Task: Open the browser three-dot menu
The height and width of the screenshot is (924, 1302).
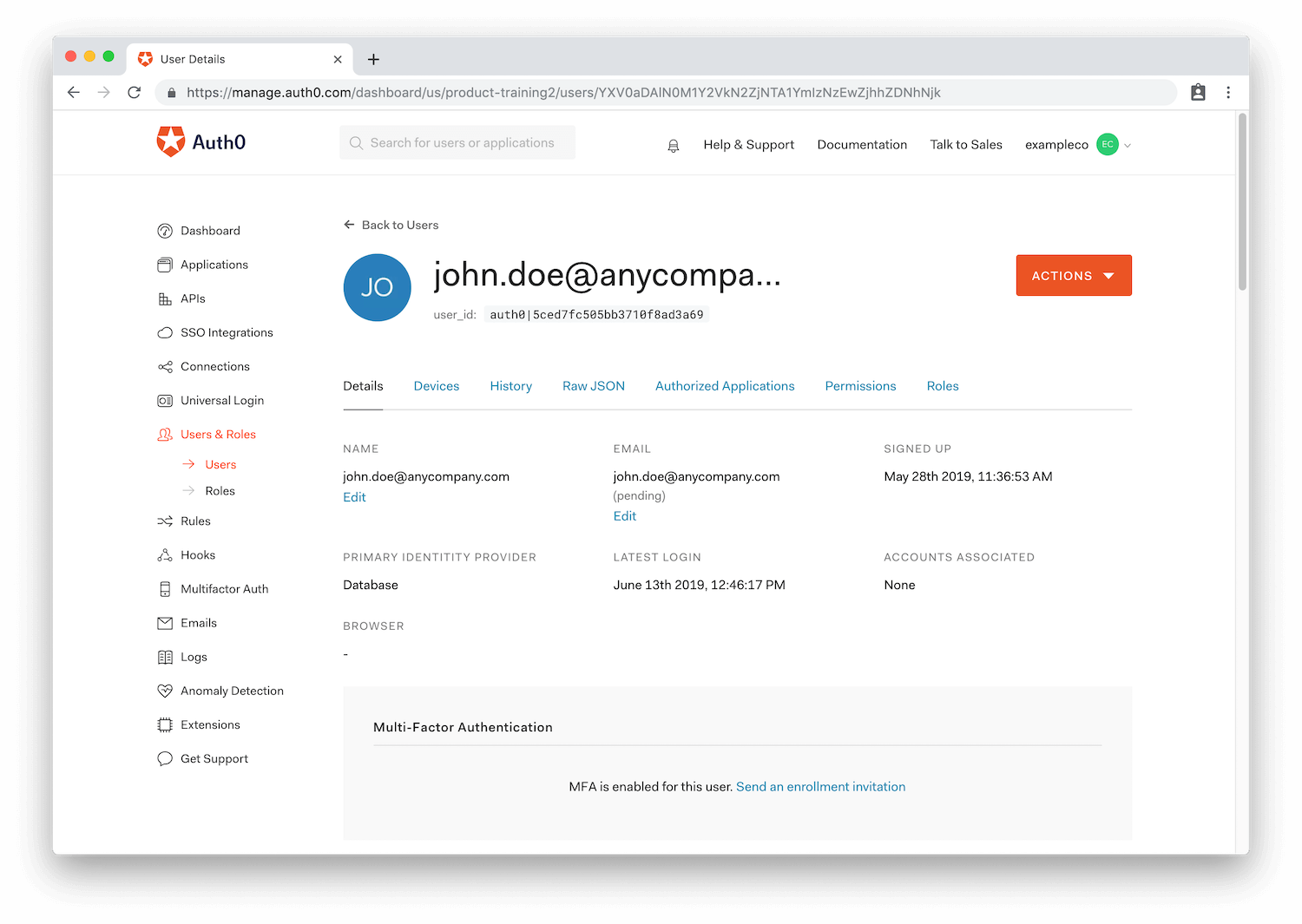Action: click(1228, 92)
